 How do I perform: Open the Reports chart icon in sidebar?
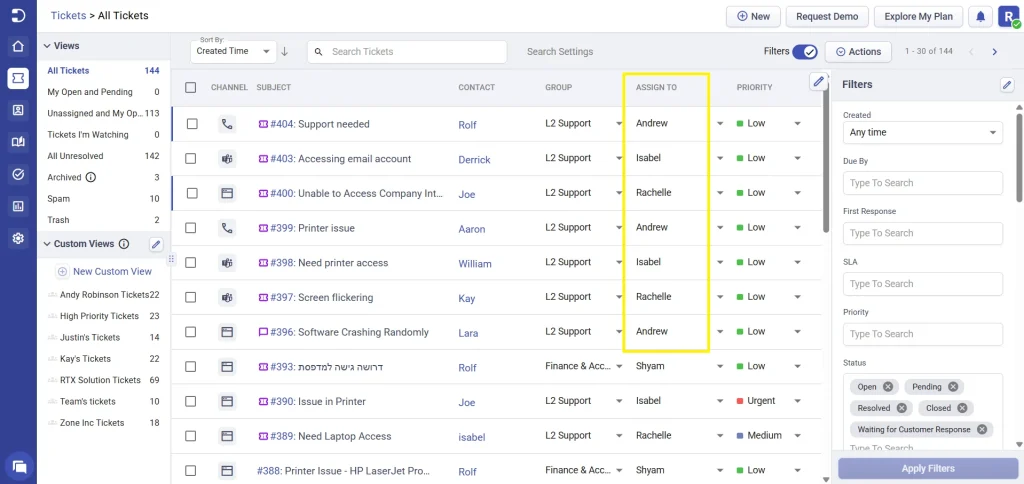(x=18, y=206)
